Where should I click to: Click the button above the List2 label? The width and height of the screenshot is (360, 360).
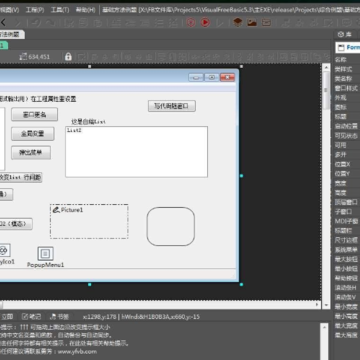click(x=172, y=106)
